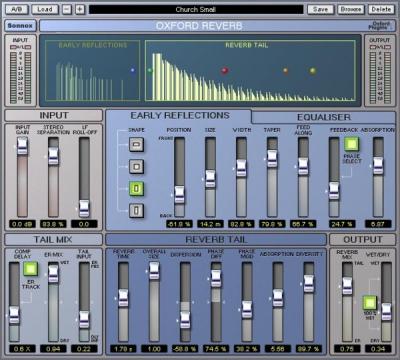The height and width of the screenshot is (360, 400).
Task: Click the Reverb Time value field
Action: [123, 349]
